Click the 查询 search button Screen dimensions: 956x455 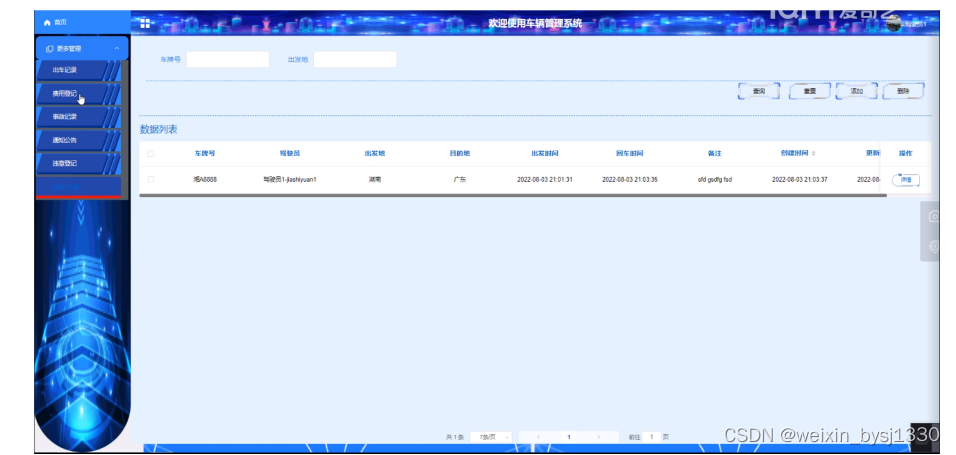click(x=758, y=91)
